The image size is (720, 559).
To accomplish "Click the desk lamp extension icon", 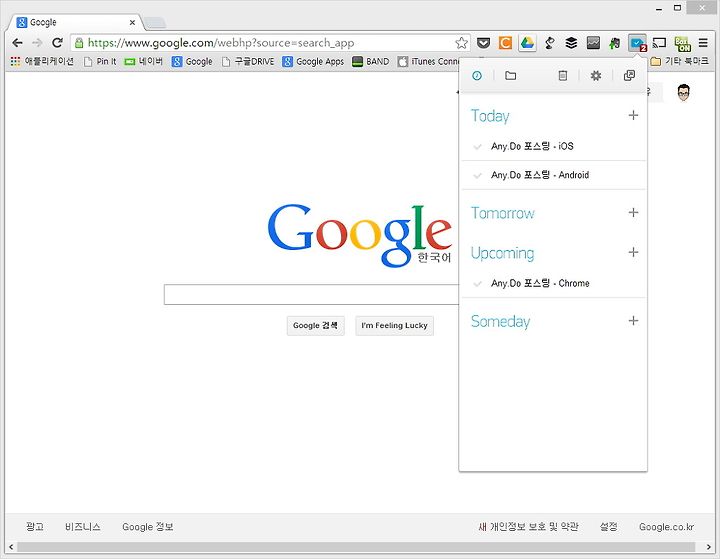I will coord(549,43).
